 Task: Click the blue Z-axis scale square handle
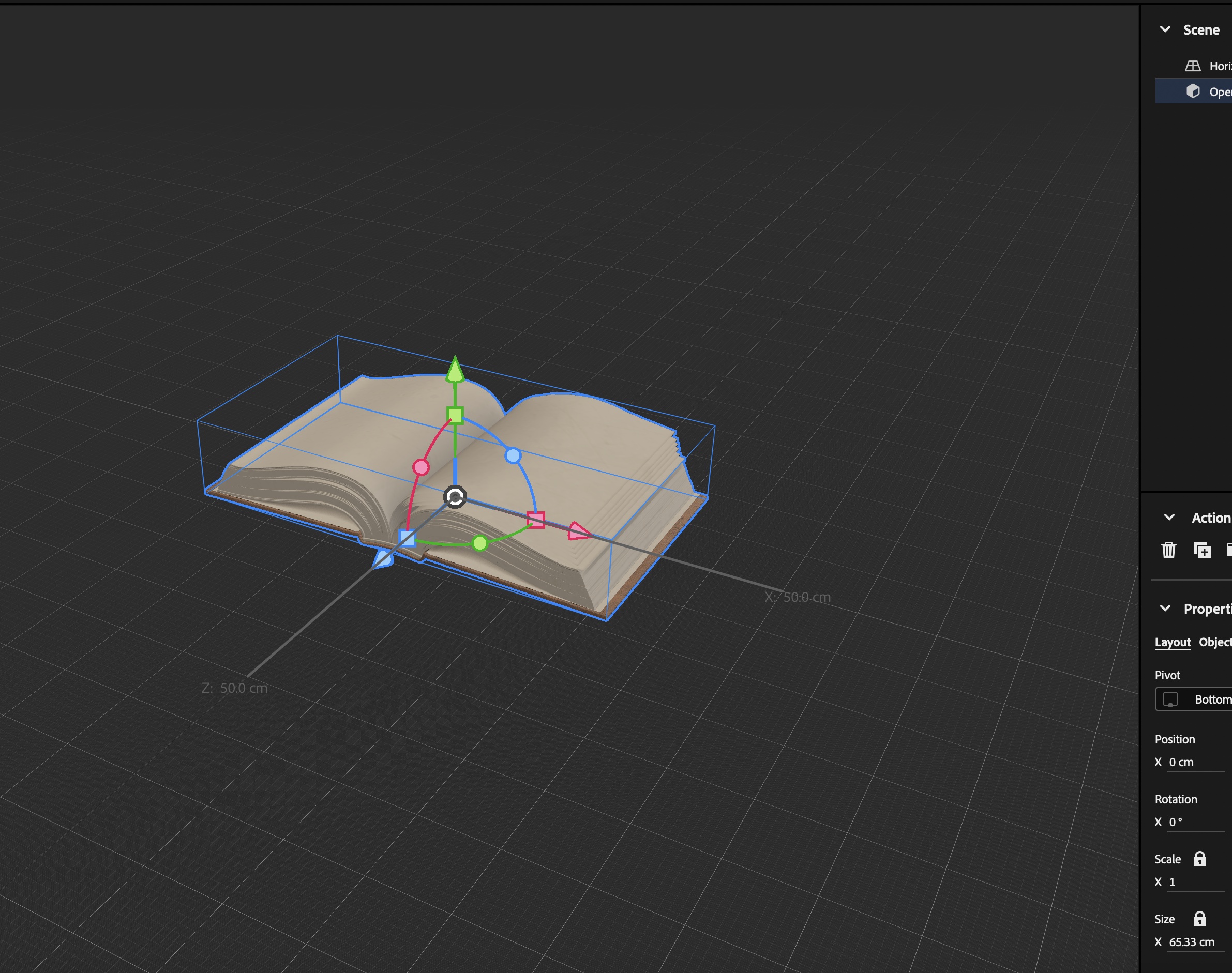point(407,538)
